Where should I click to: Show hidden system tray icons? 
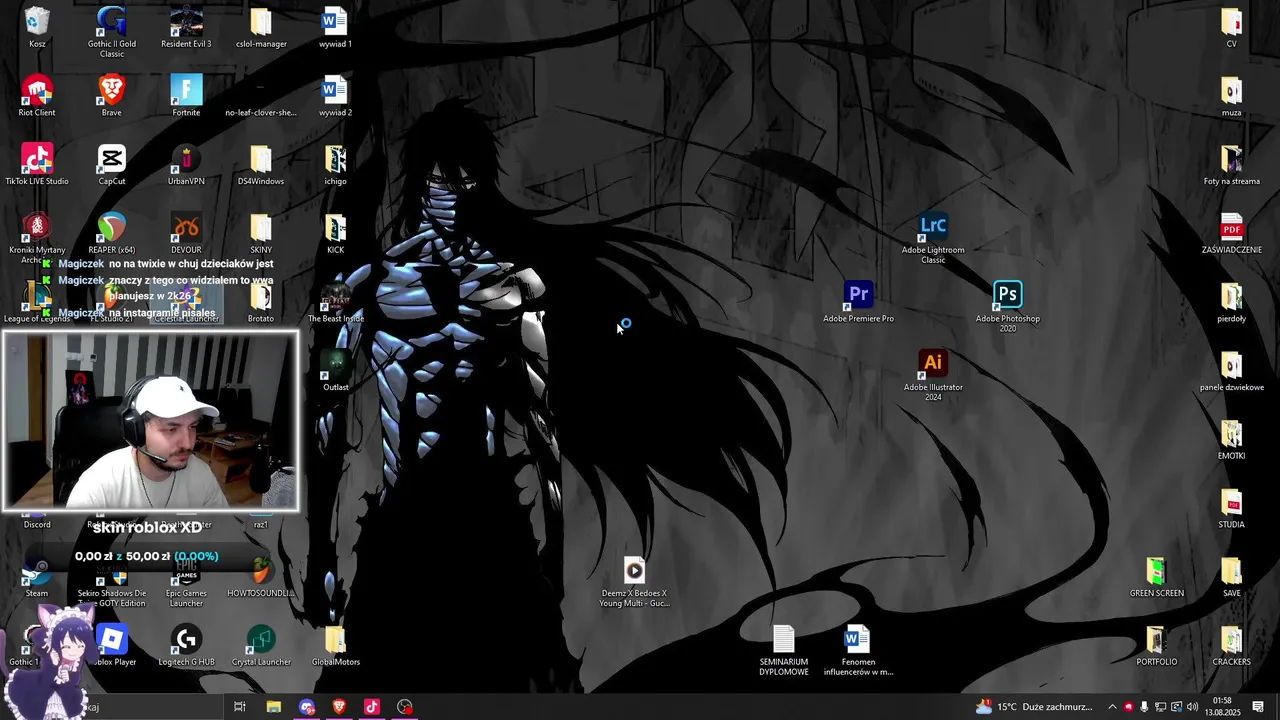point(1112,707)
